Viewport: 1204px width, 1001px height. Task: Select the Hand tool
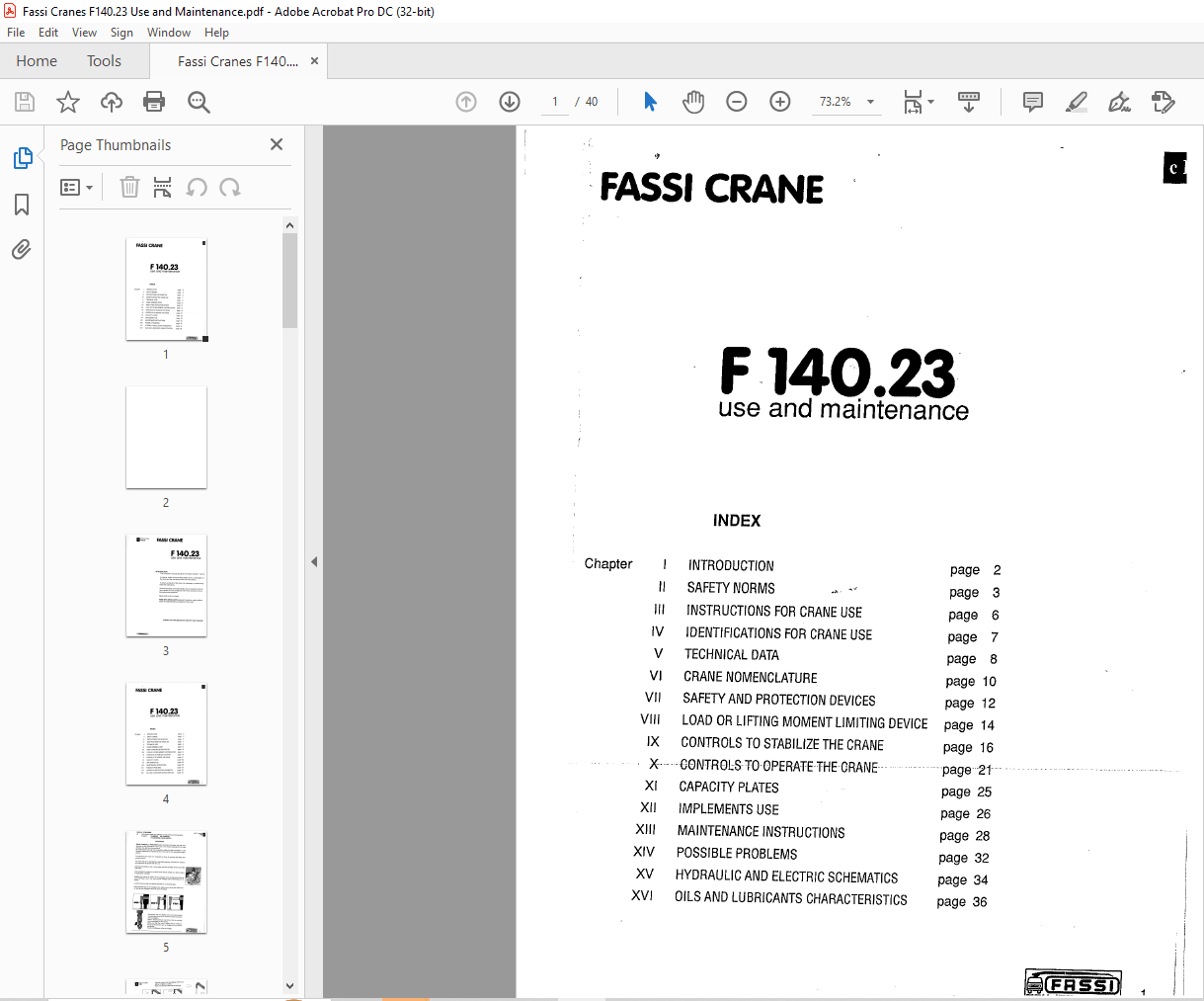point(693,101)
